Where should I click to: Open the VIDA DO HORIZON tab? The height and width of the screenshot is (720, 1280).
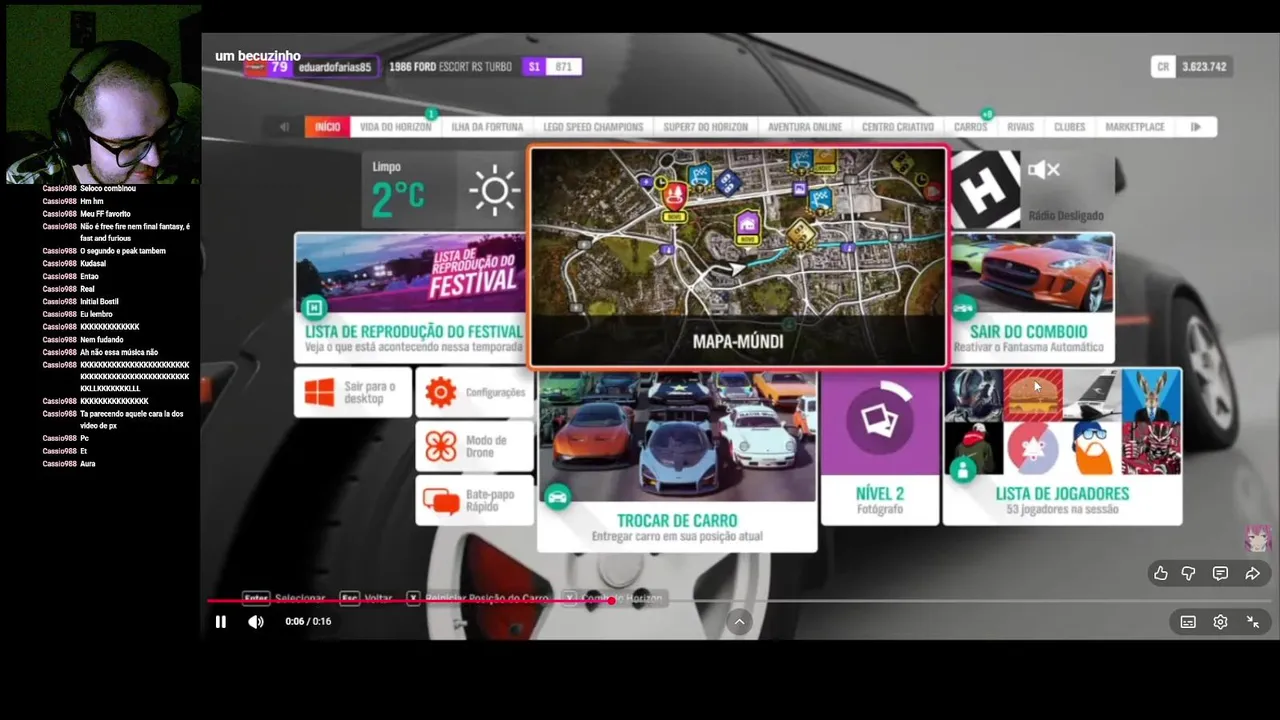(395, 127)
